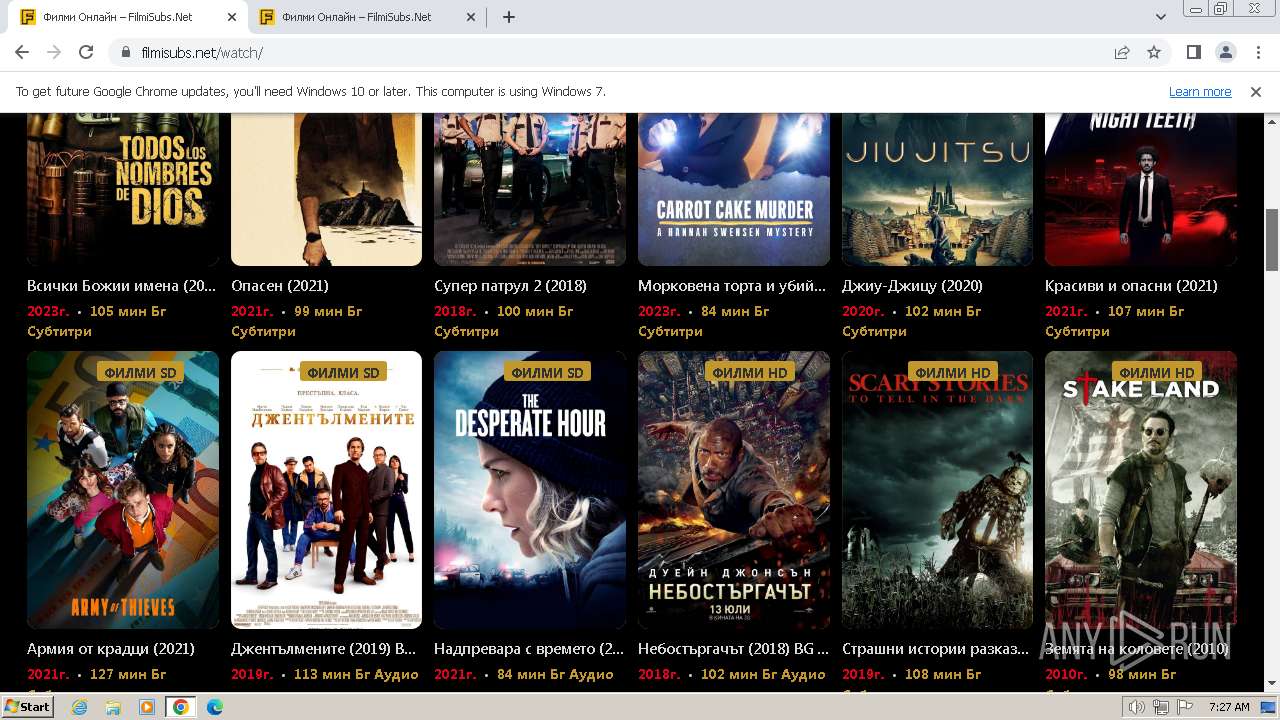Open Chrome profile avatar
The height and width of the screenshot is (720, 1280).
[x=1225, y=52]
